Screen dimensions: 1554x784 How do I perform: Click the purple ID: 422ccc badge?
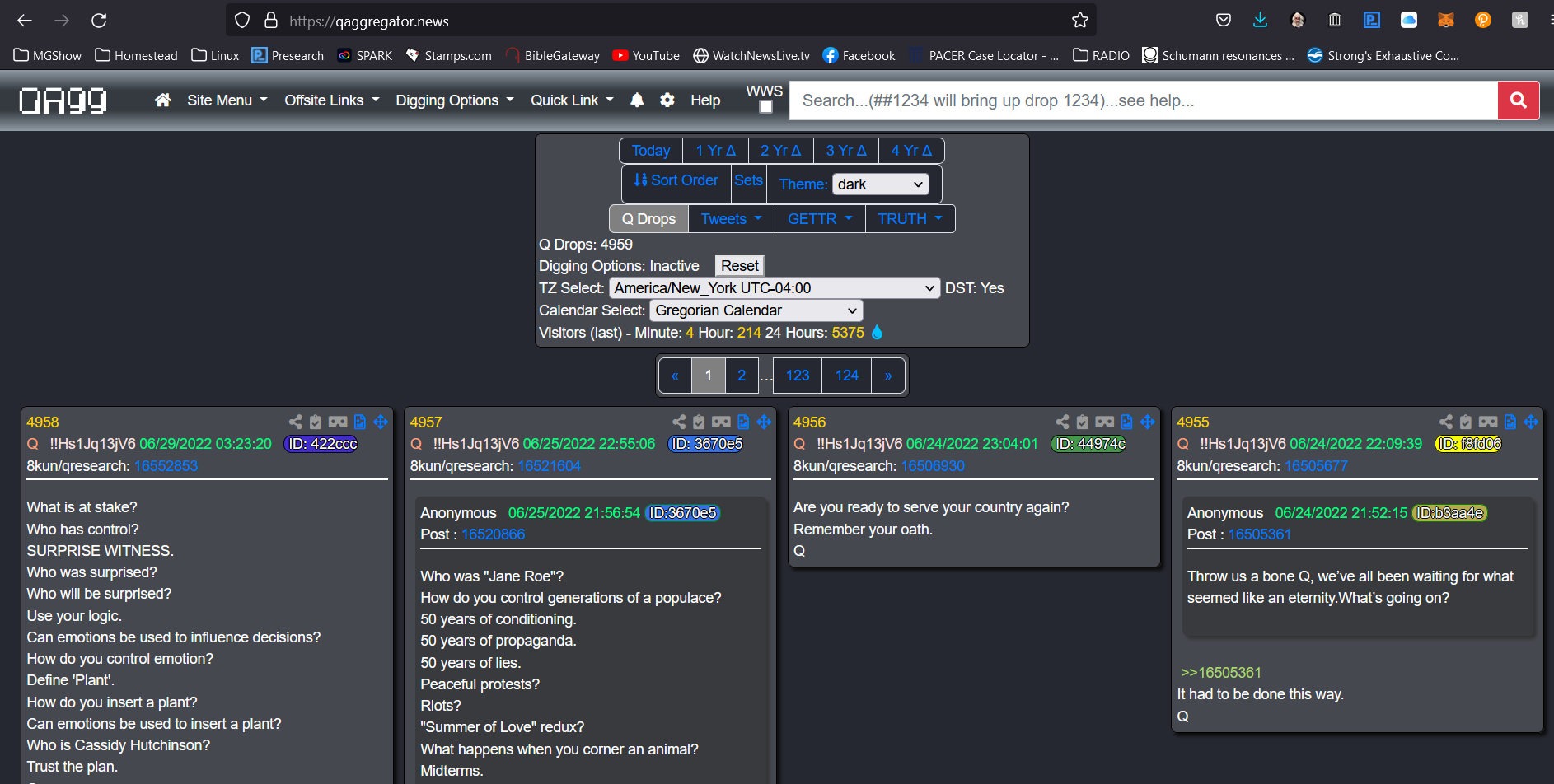pos(321,444)
